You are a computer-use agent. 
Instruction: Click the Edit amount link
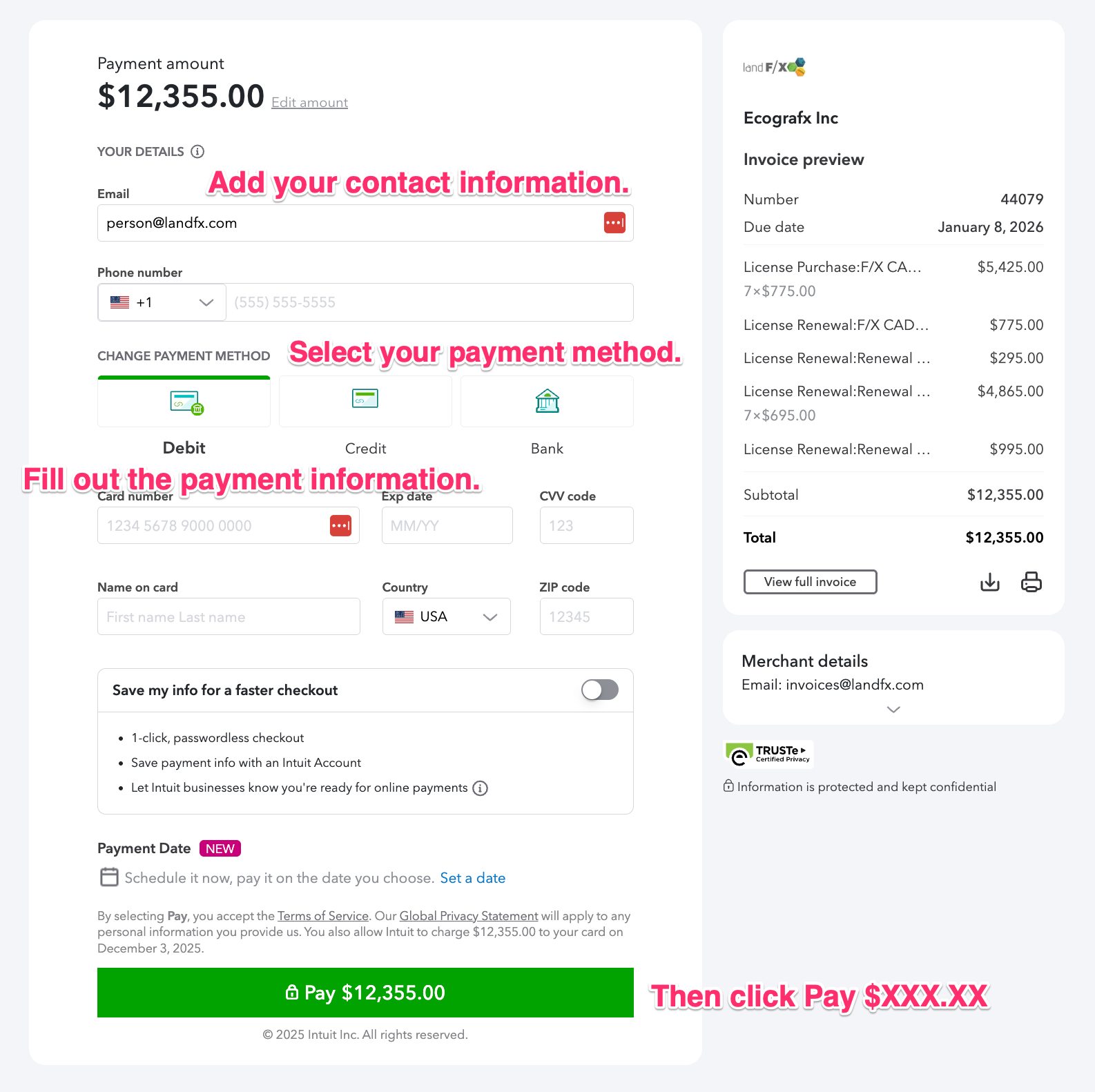pos(309,102)
